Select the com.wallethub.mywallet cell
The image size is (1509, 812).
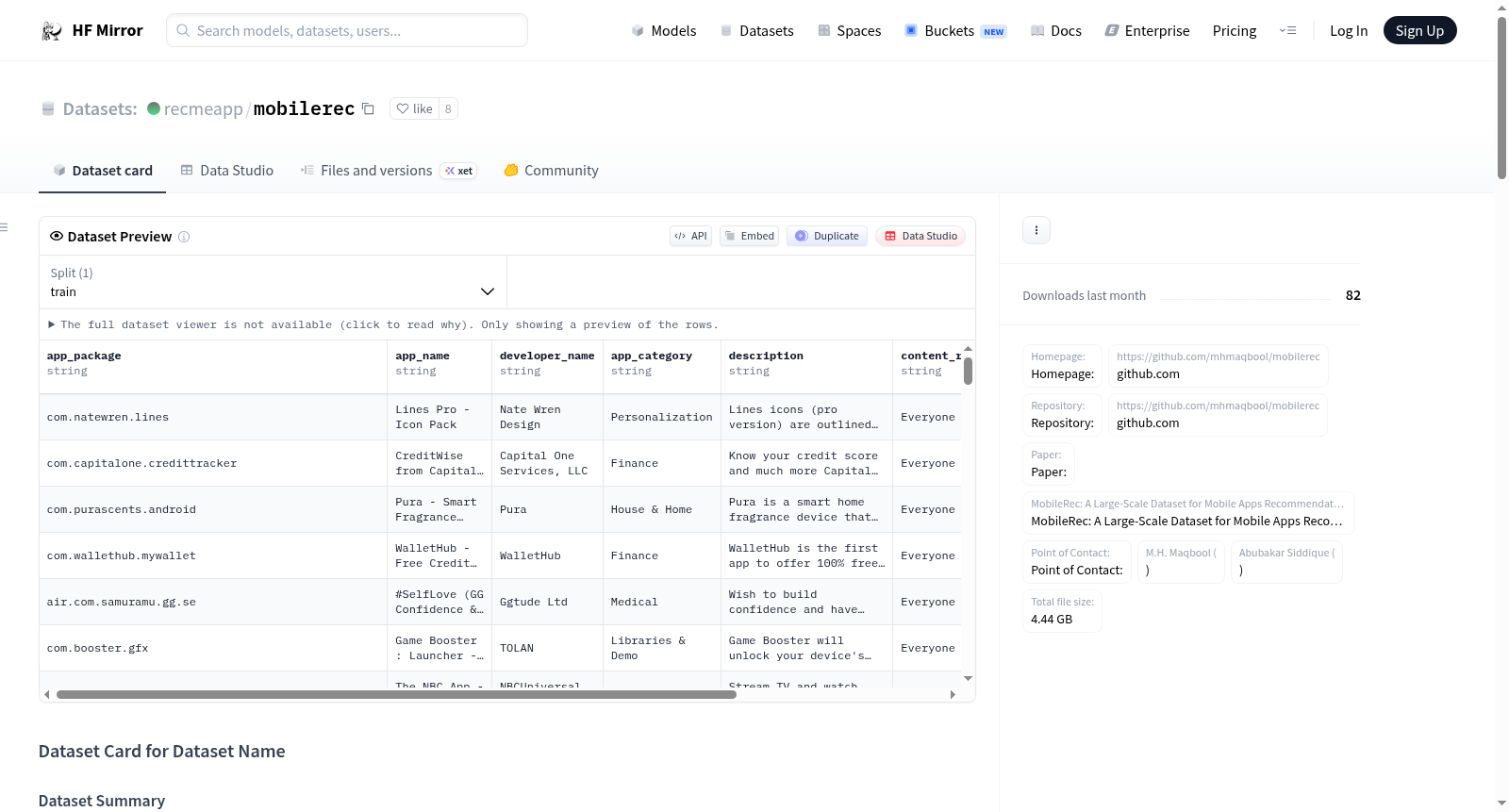[213, 556]
